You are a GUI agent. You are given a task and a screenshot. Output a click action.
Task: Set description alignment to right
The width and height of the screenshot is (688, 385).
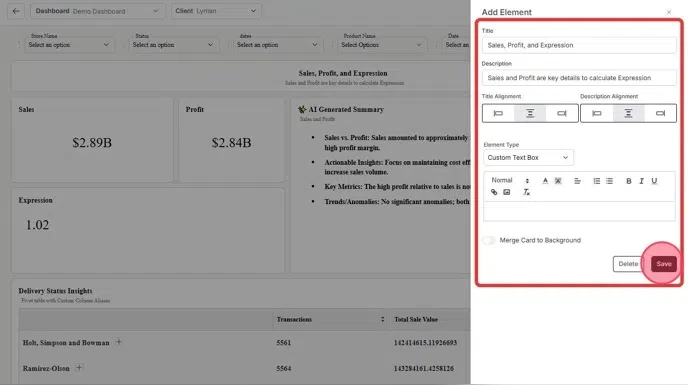click(660, 113)
